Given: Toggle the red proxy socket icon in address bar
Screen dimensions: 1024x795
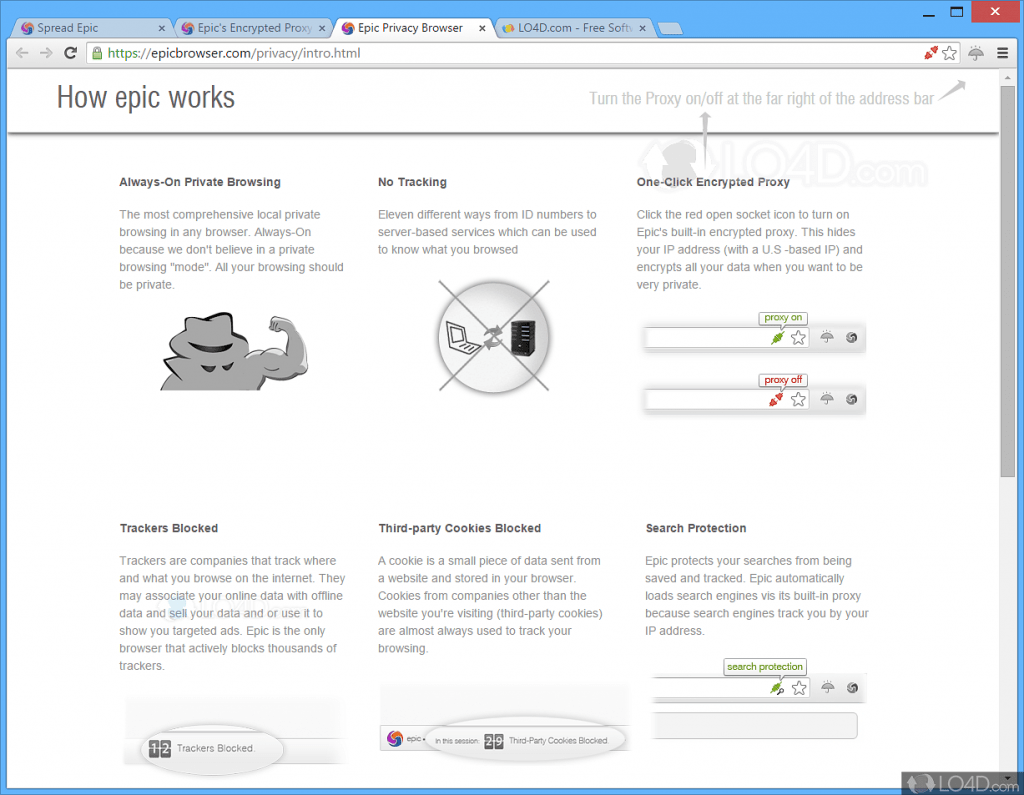Looking at the screenshot, I should (x=930, y=52).
